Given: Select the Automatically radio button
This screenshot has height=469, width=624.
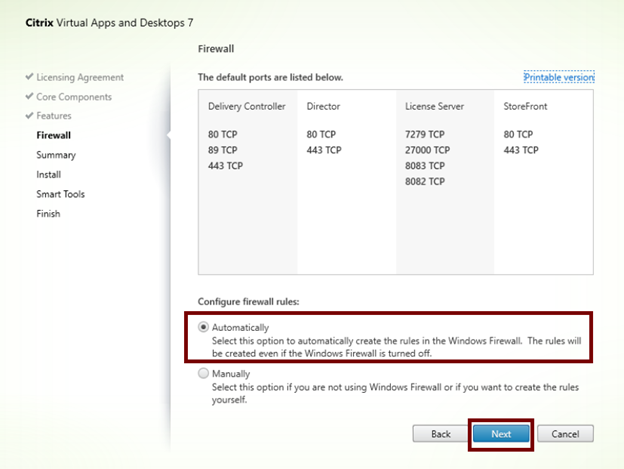Looking at the screenshot, I should pyautogui.click(x=203, y=327).
